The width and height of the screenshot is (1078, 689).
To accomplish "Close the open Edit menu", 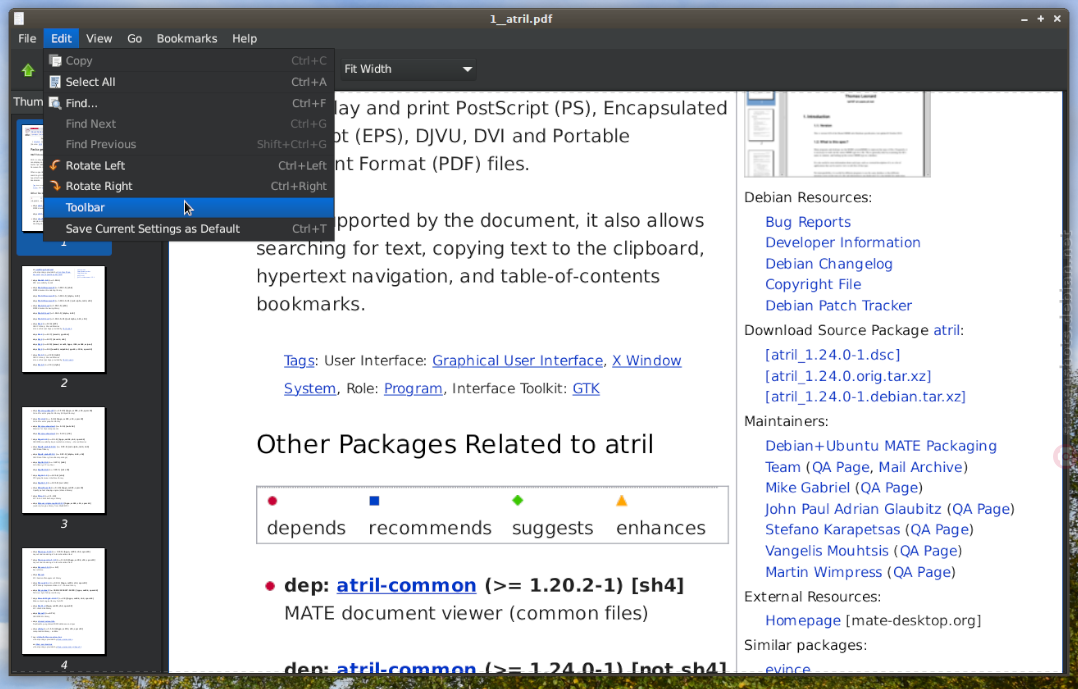I will coord(61,39).
